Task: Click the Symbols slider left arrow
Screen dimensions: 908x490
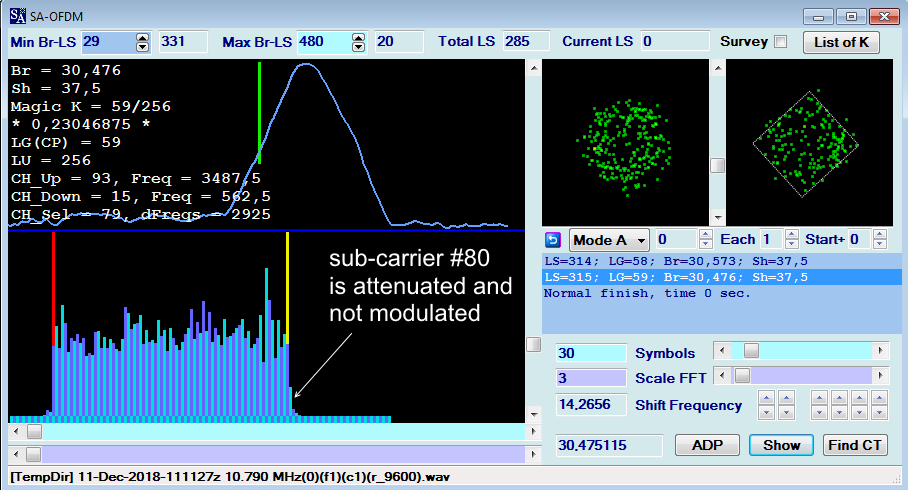Action: (722, 350)
